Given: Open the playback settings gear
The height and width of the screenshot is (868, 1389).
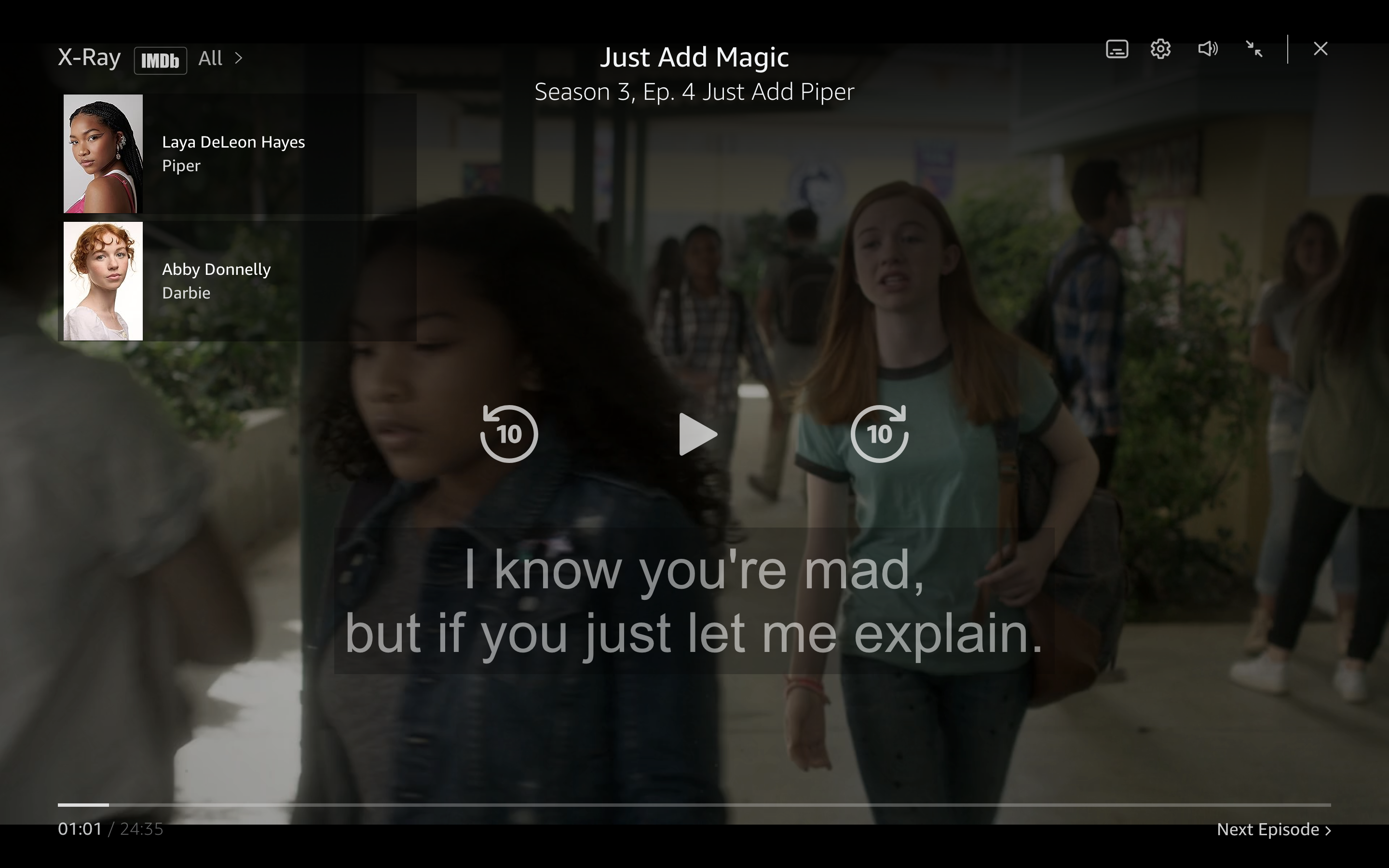Looking at the screenshot, I should pyautogui.click(x=1160, y=49).
